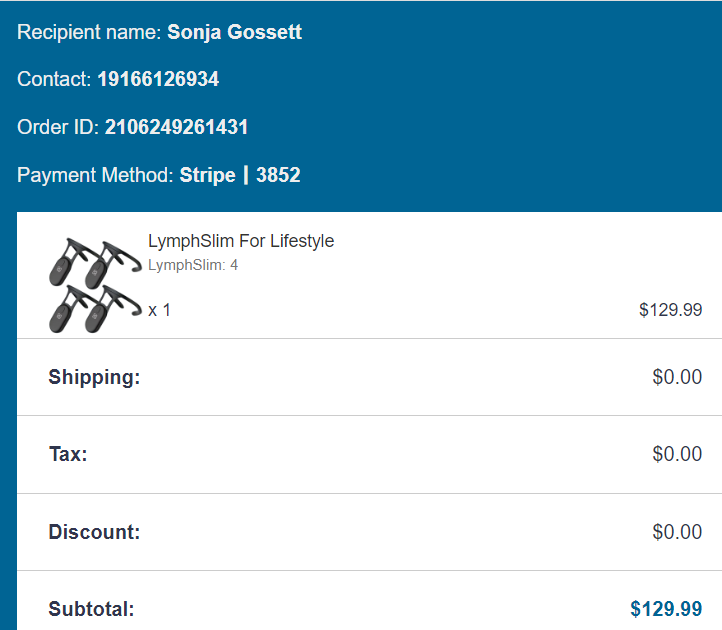The width and height of the screenshot is (722, 630).
Task: Click the x 1 quantity label
Action: coord(159,310)
